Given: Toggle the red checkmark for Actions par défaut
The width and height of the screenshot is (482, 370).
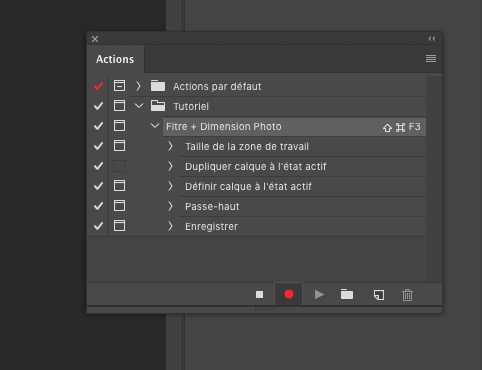Looking at the screenshot, I should 98,86.
